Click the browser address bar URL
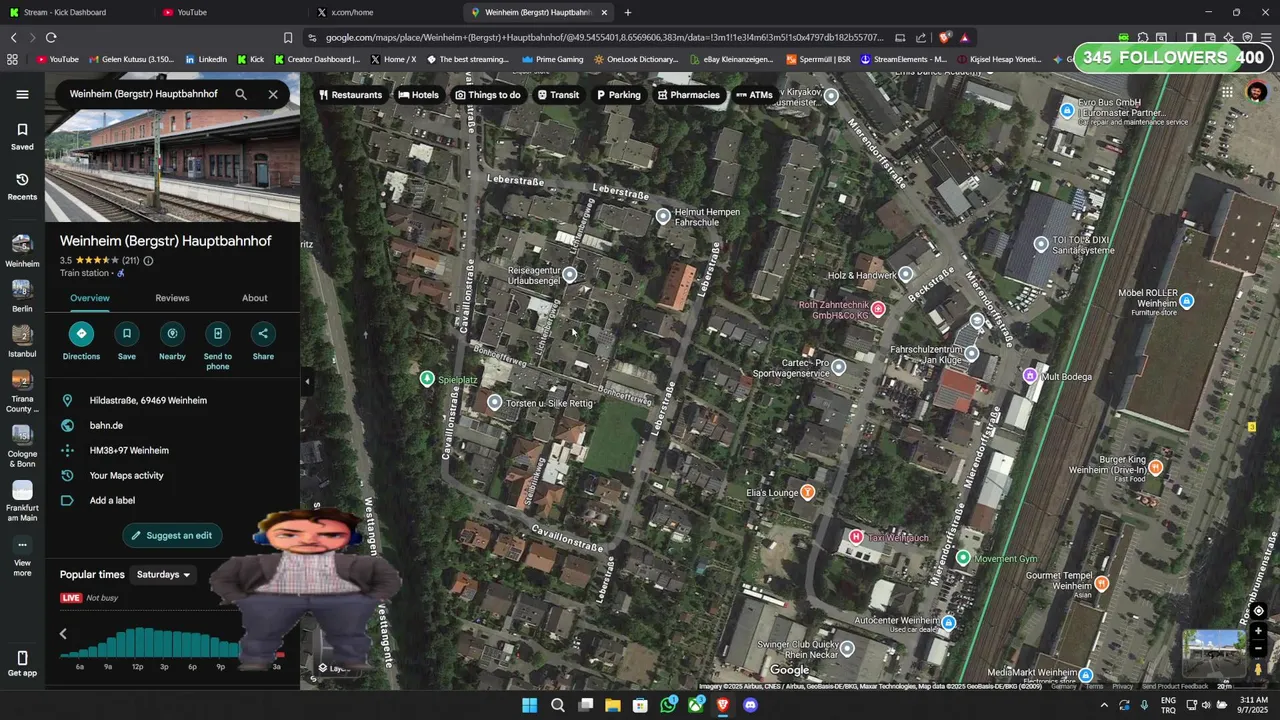1280x720 pixels. [x=604, y=38]
